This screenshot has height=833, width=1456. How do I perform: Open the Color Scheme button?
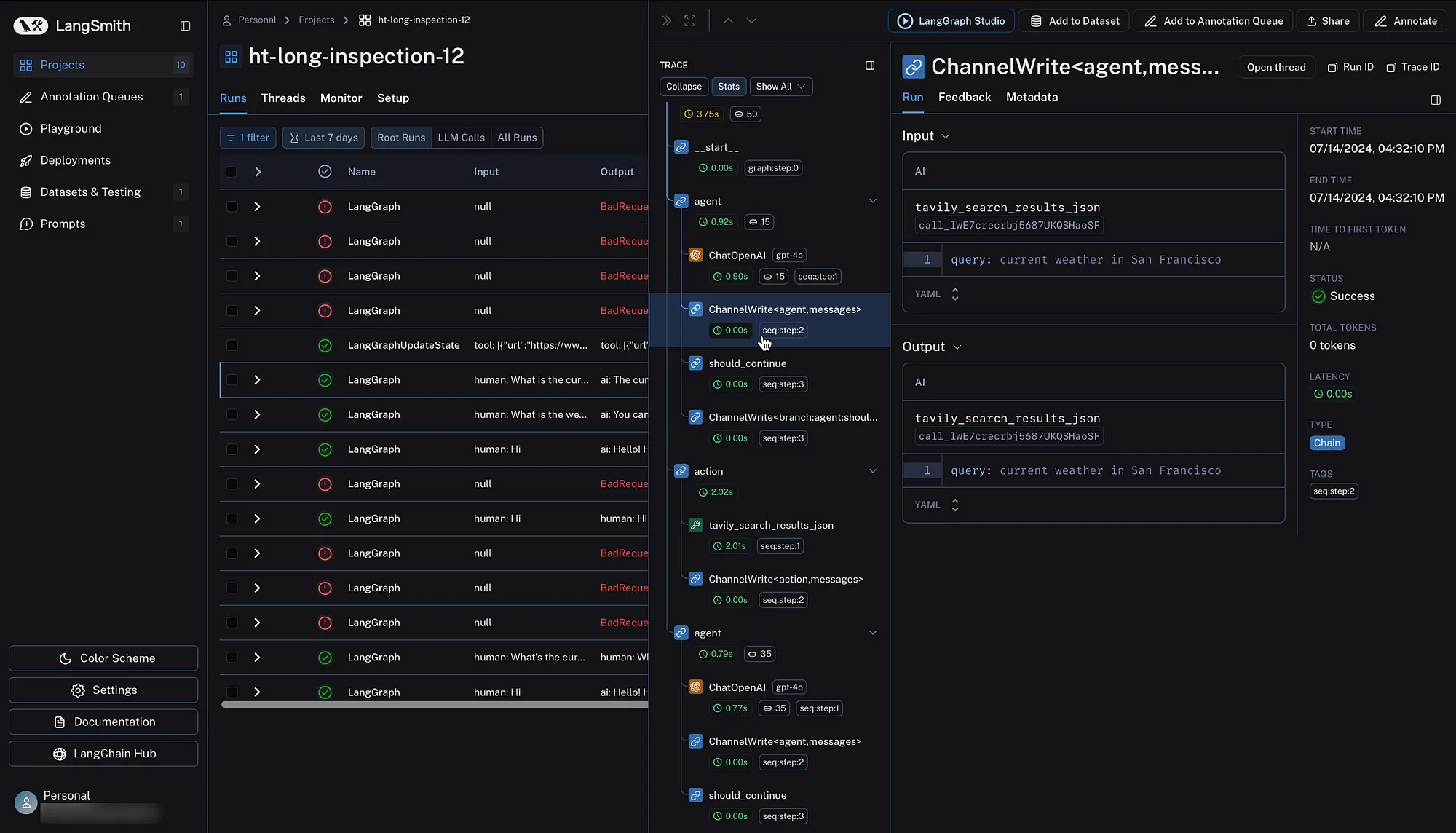(x=103, y=658)
